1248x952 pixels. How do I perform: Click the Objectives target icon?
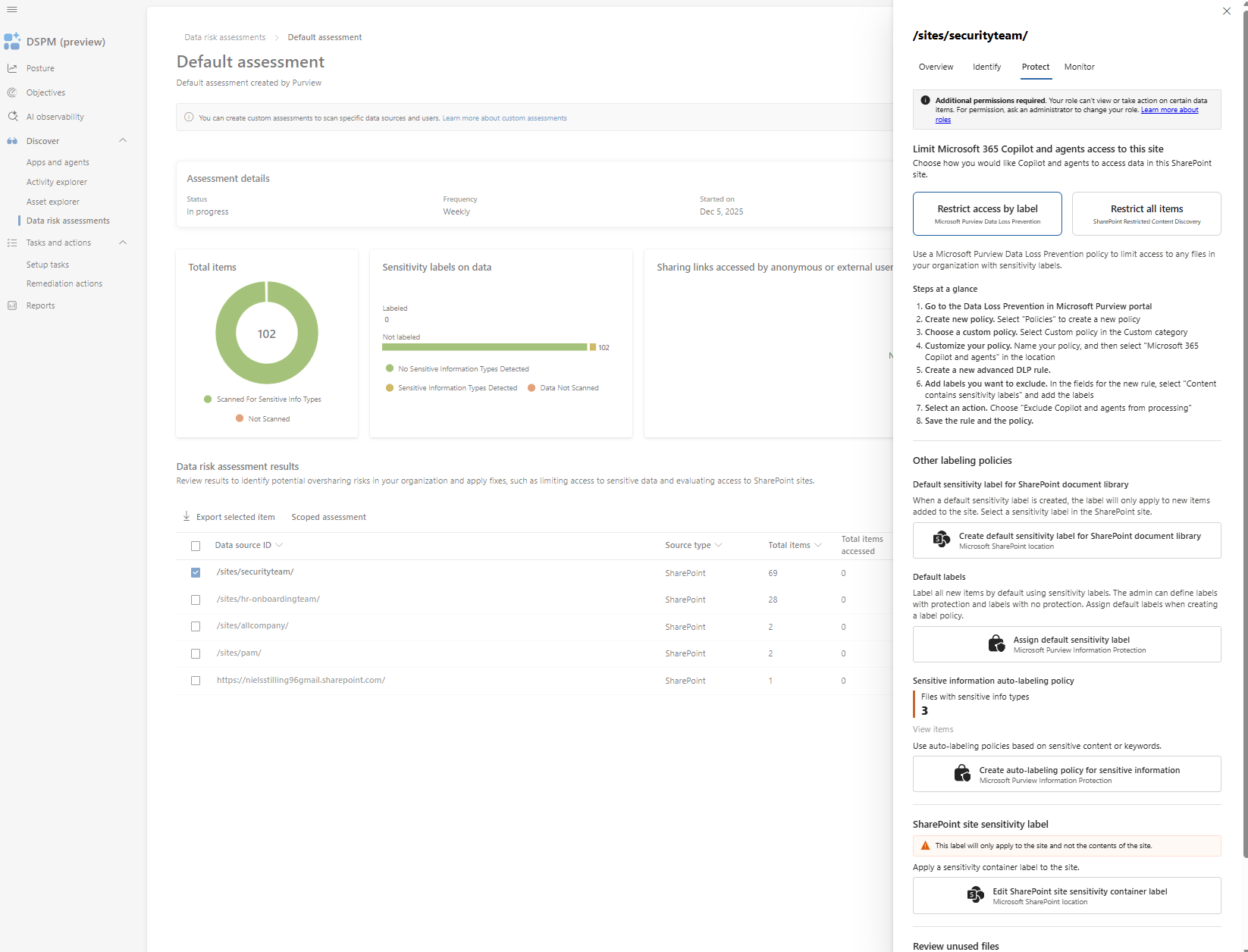(x=12, y=92)
